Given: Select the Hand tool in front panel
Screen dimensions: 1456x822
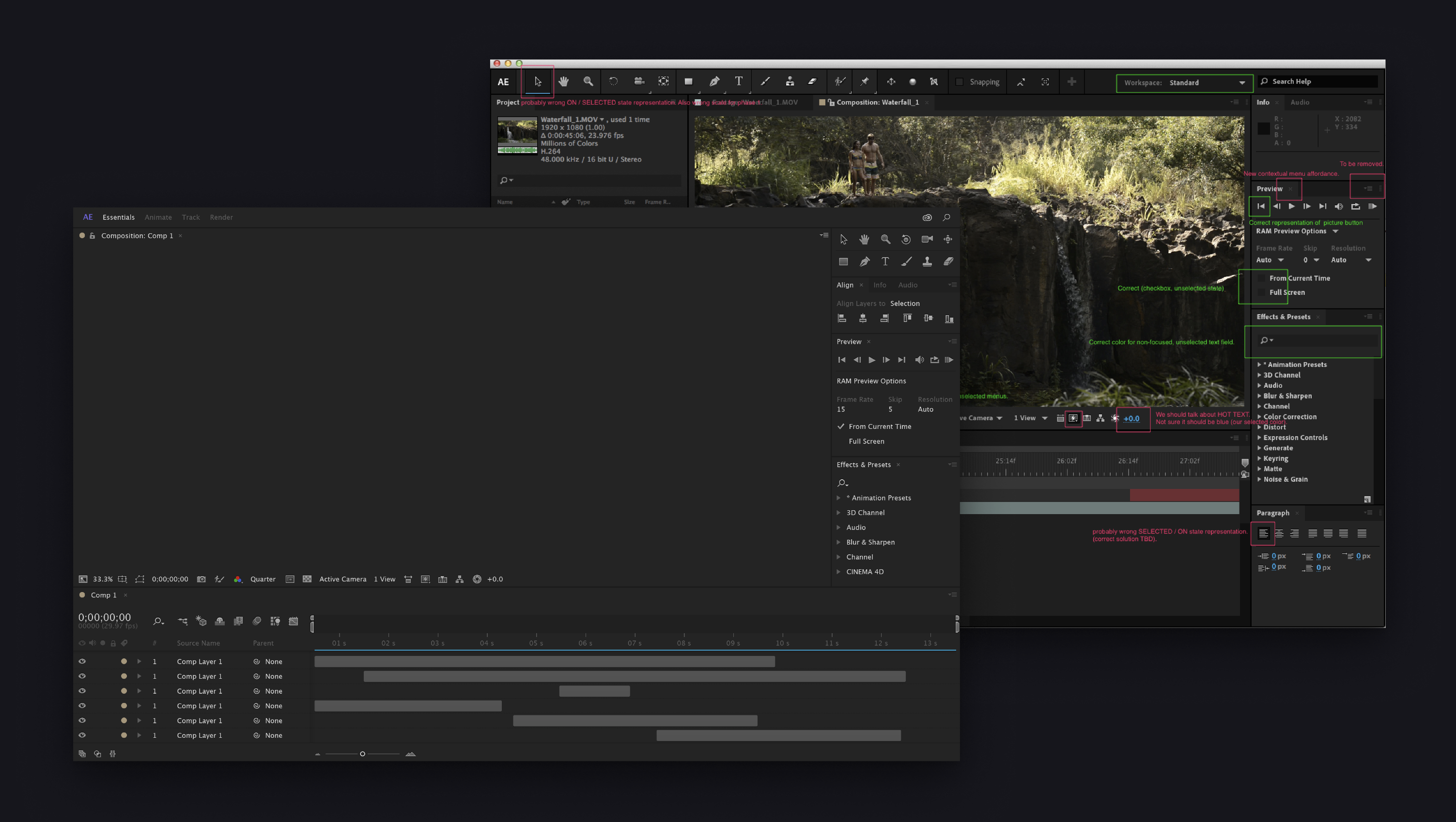Looking at the screenshot, I should point(864,240).
